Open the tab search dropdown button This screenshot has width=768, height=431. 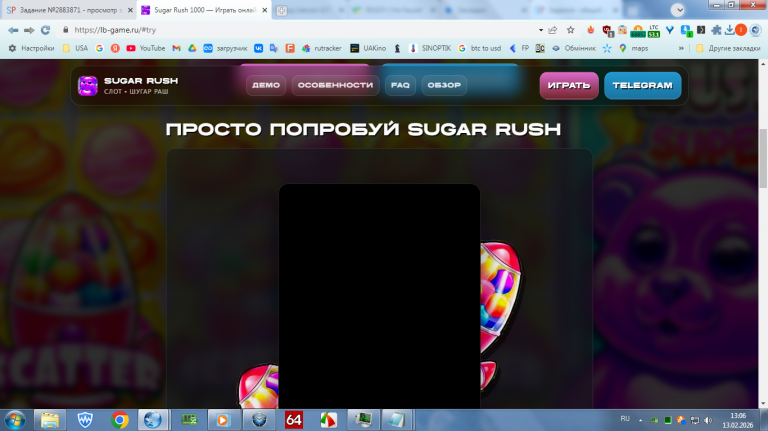coord(678,10)
